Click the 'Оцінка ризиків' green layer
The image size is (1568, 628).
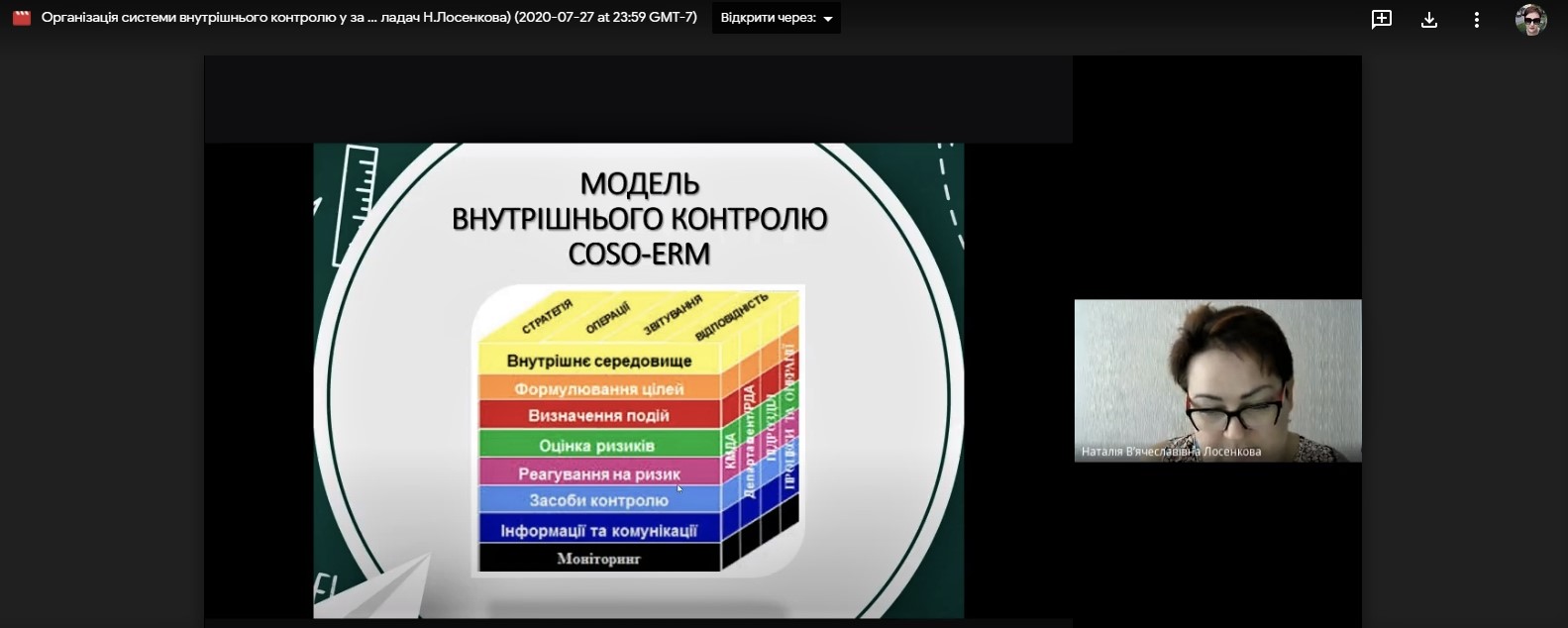tap(599, 445)
